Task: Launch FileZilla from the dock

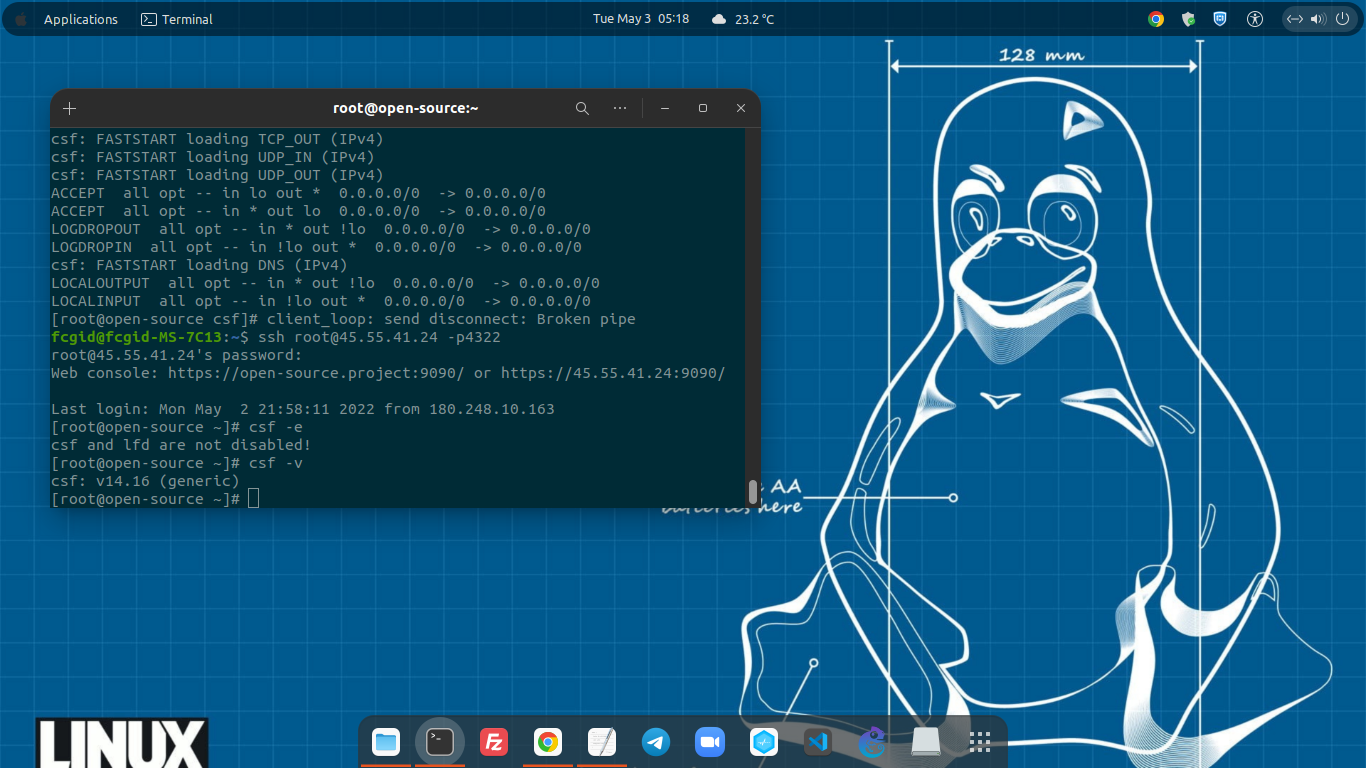Action: tap(494, 742)
